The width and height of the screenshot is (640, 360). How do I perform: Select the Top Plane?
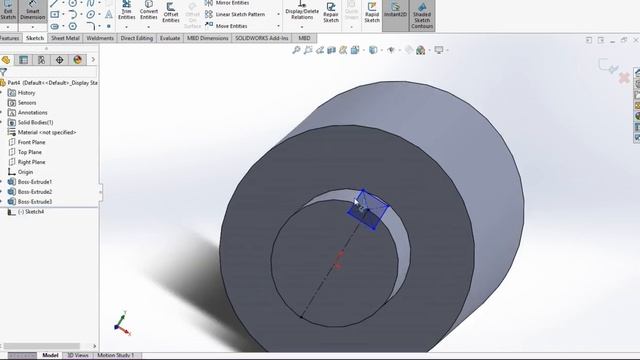pyautogui.click(x=25, y=152)
